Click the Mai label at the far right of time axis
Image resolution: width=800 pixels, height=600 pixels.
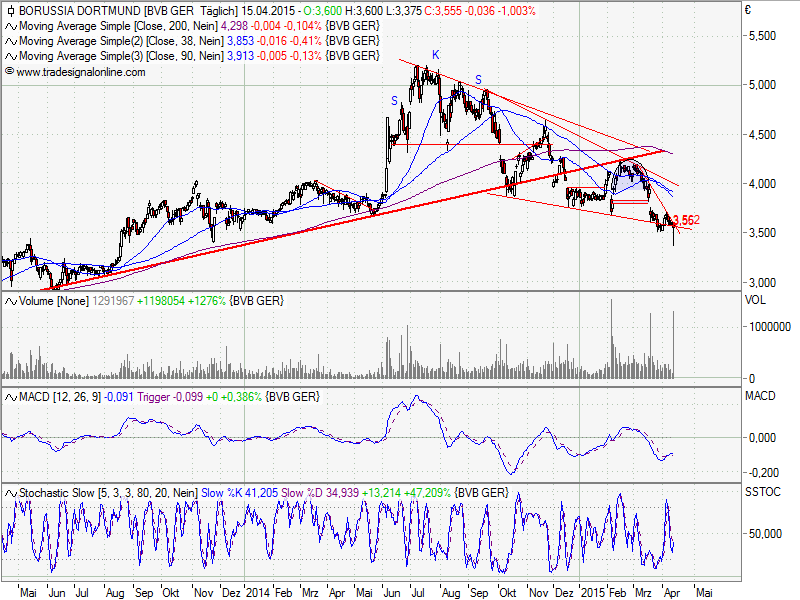point(704,593)
